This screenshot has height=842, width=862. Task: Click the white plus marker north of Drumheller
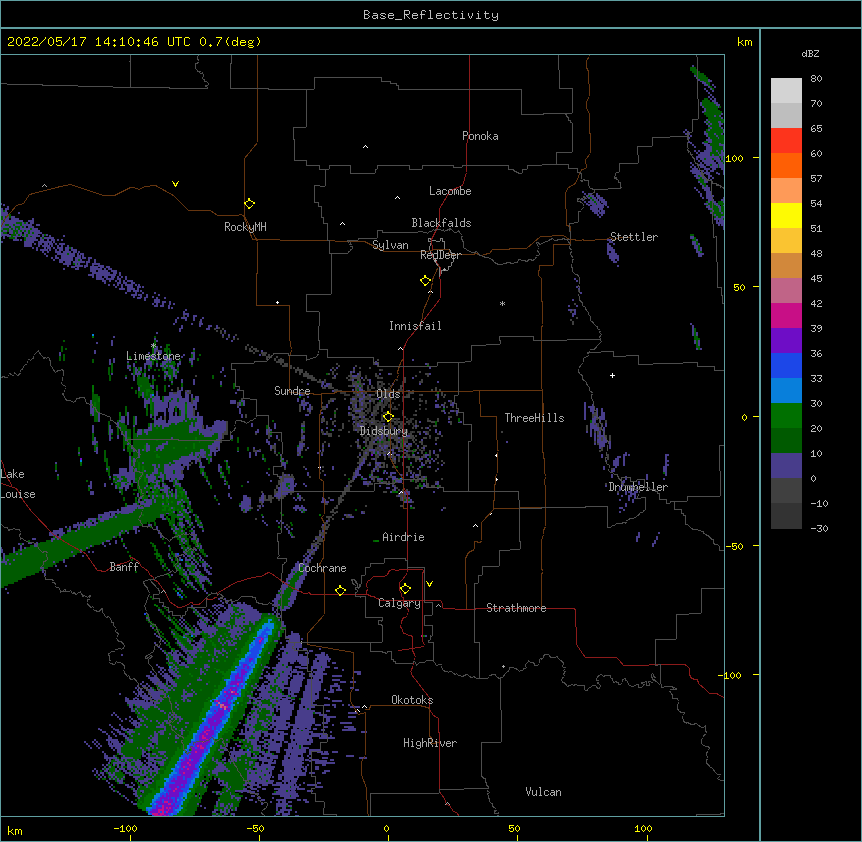coord(612,375)
